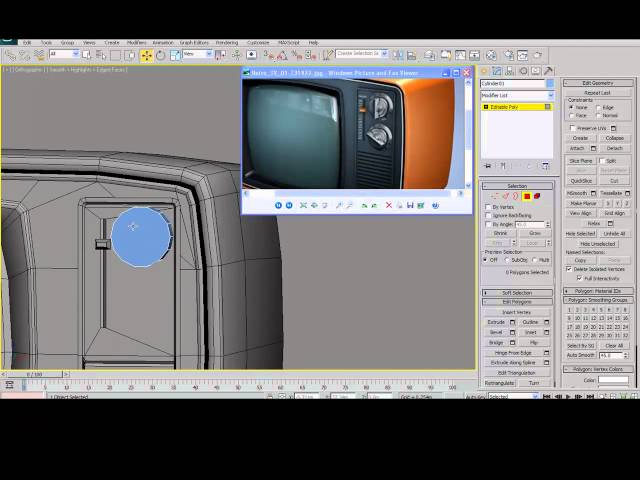
Task: Enable the Split checkbox near Slice Plane
Action: point(602,160)
